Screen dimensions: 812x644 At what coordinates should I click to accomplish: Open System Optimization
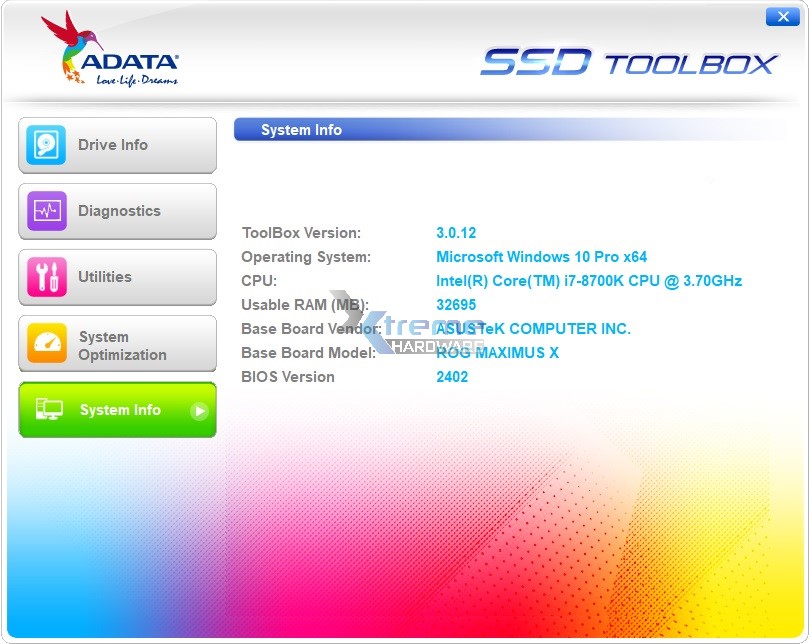pyautogui.click(x=117, y=343)
